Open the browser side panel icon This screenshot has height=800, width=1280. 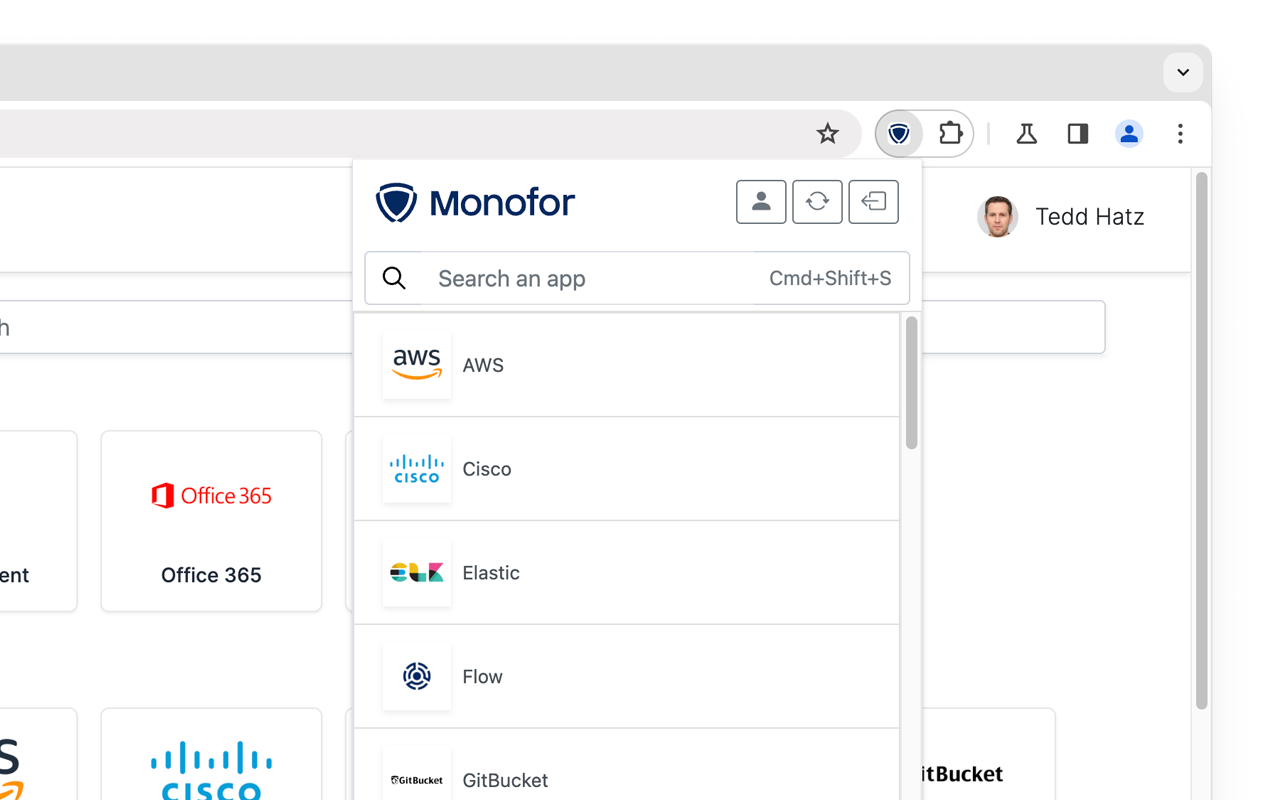click(1077, 133)
